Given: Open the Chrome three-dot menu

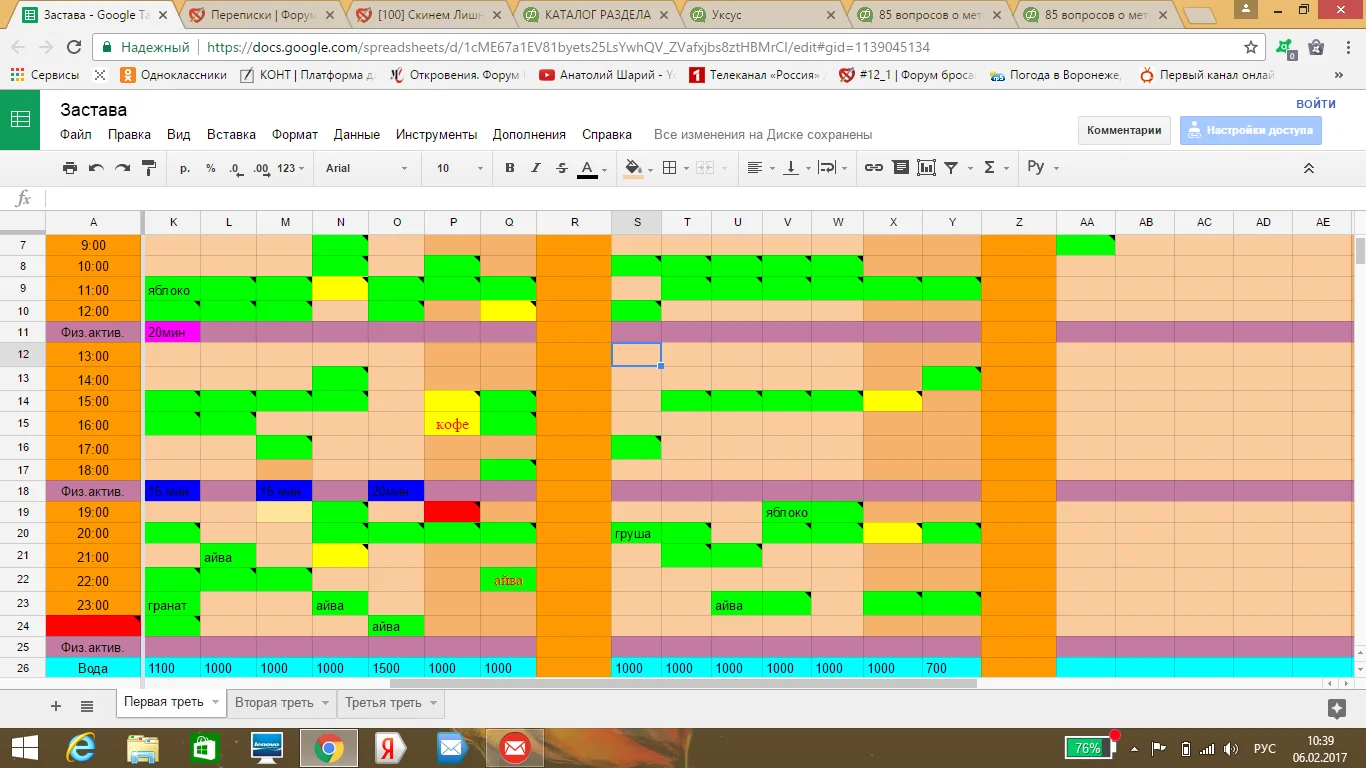Looking at the screenshot, I should point(1347,47).
